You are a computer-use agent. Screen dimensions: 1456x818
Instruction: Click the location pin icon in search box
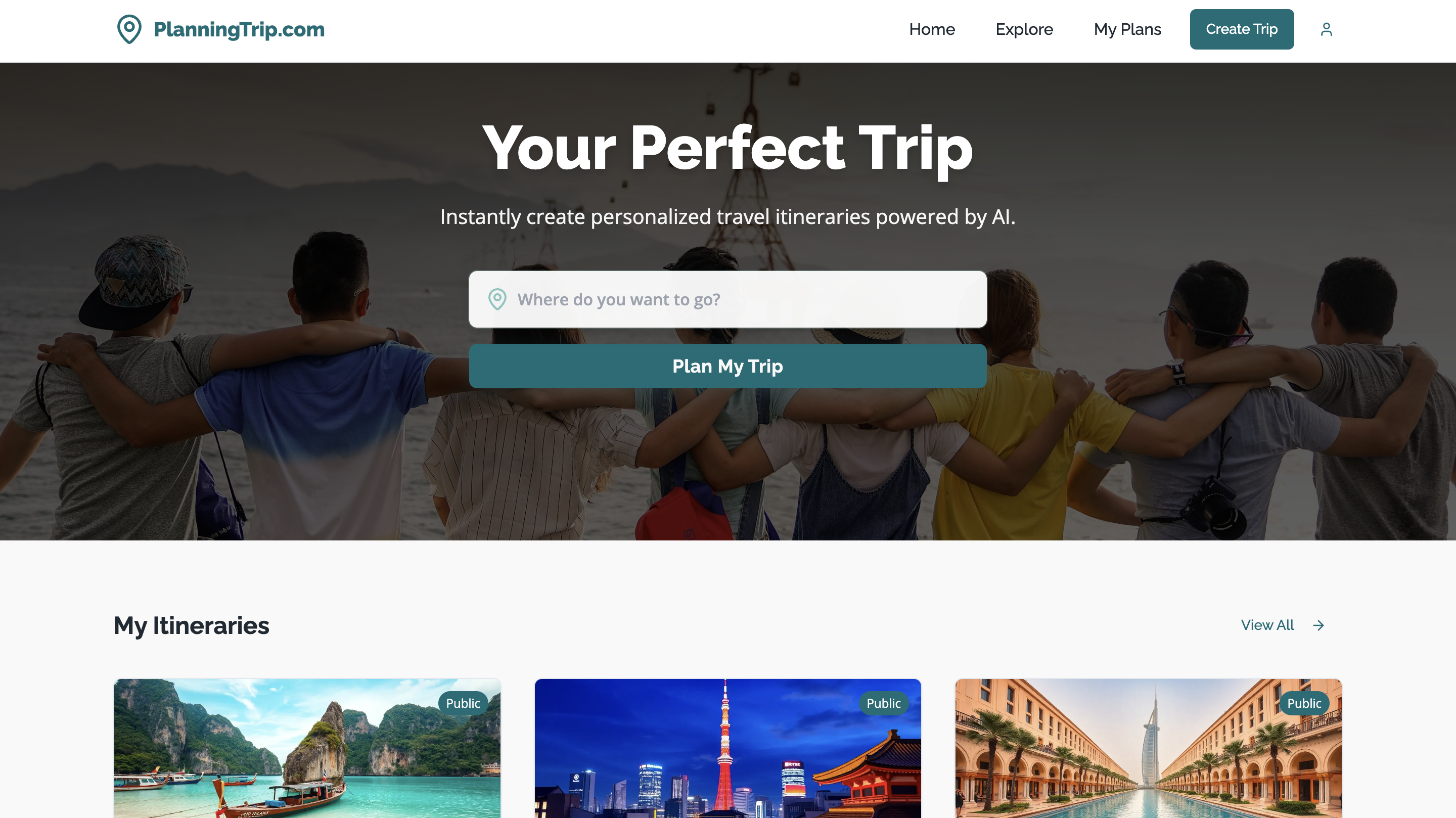click(497, 299)
